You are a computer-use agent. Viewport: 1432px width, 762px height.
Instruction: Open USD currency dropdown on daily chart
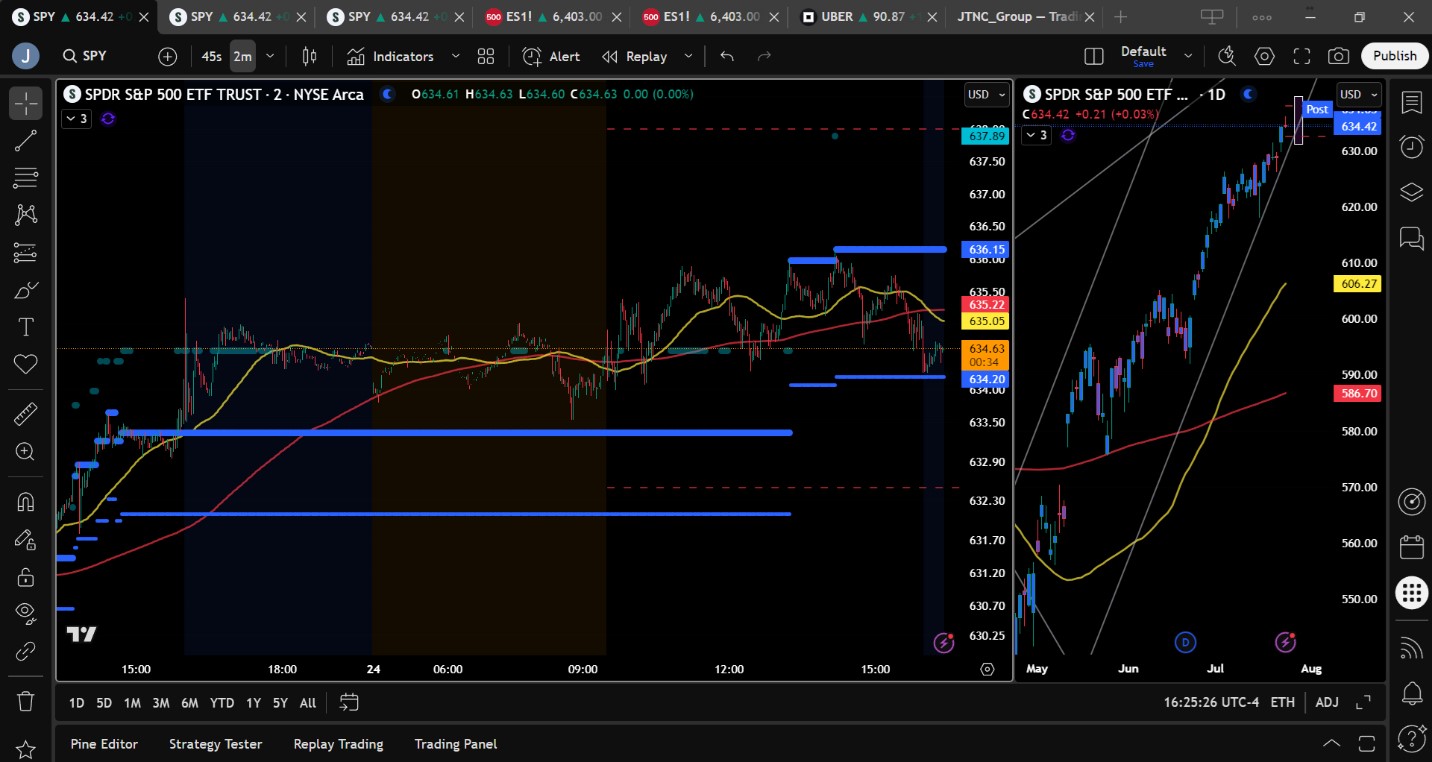tap(1358, 95)
